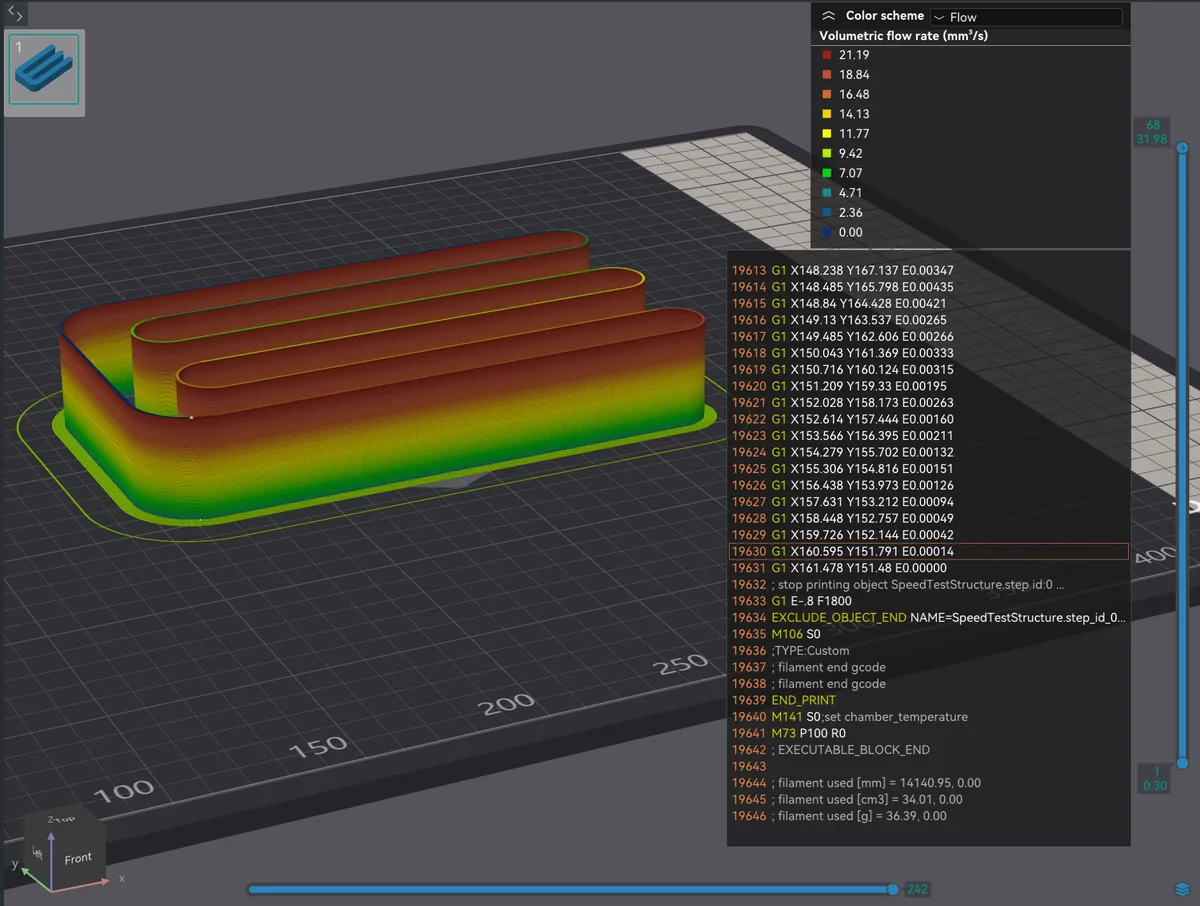Click the code toggle icon at top-left
The image size is (1200, 906).
(x=14, y=13)
